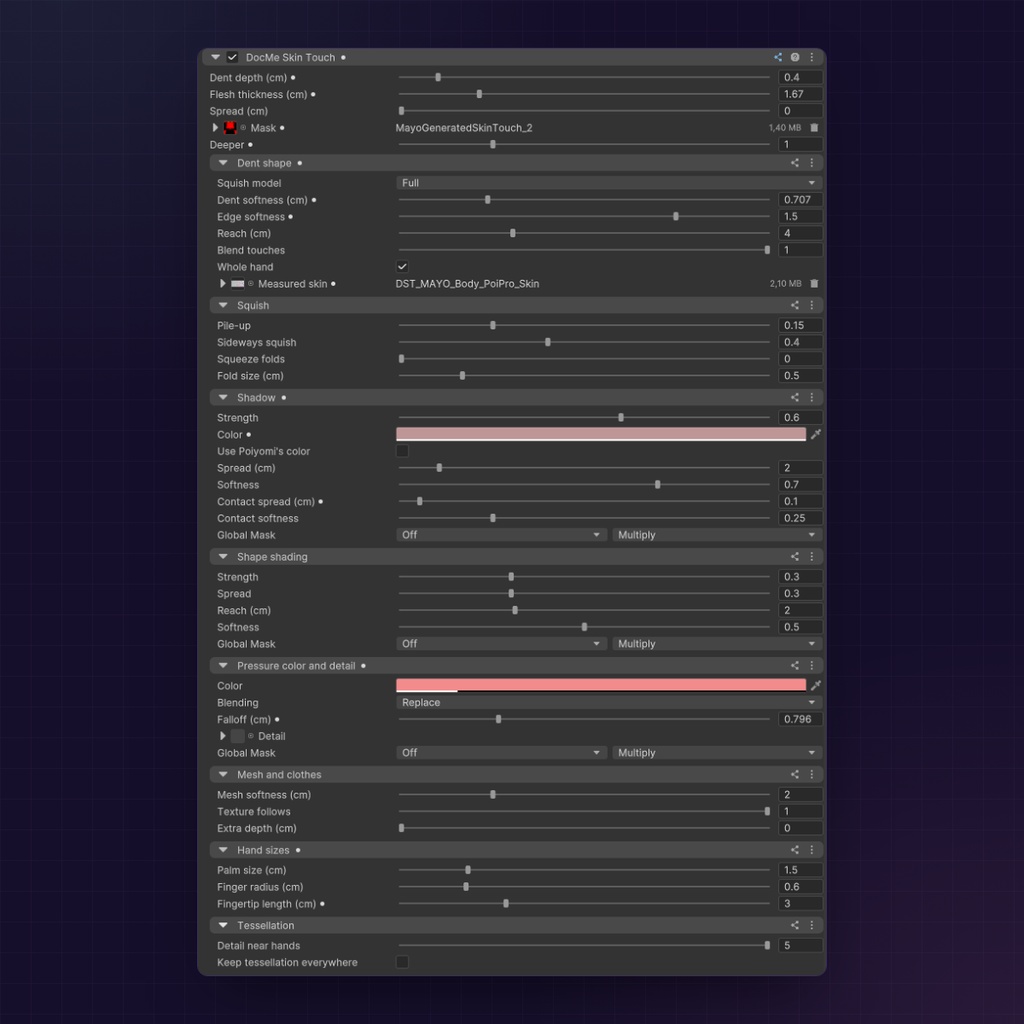Open more options for Shape shading section
The width and height of the screenshot is (1024, 1024).
pyautogui.click(x=812, y=557)
